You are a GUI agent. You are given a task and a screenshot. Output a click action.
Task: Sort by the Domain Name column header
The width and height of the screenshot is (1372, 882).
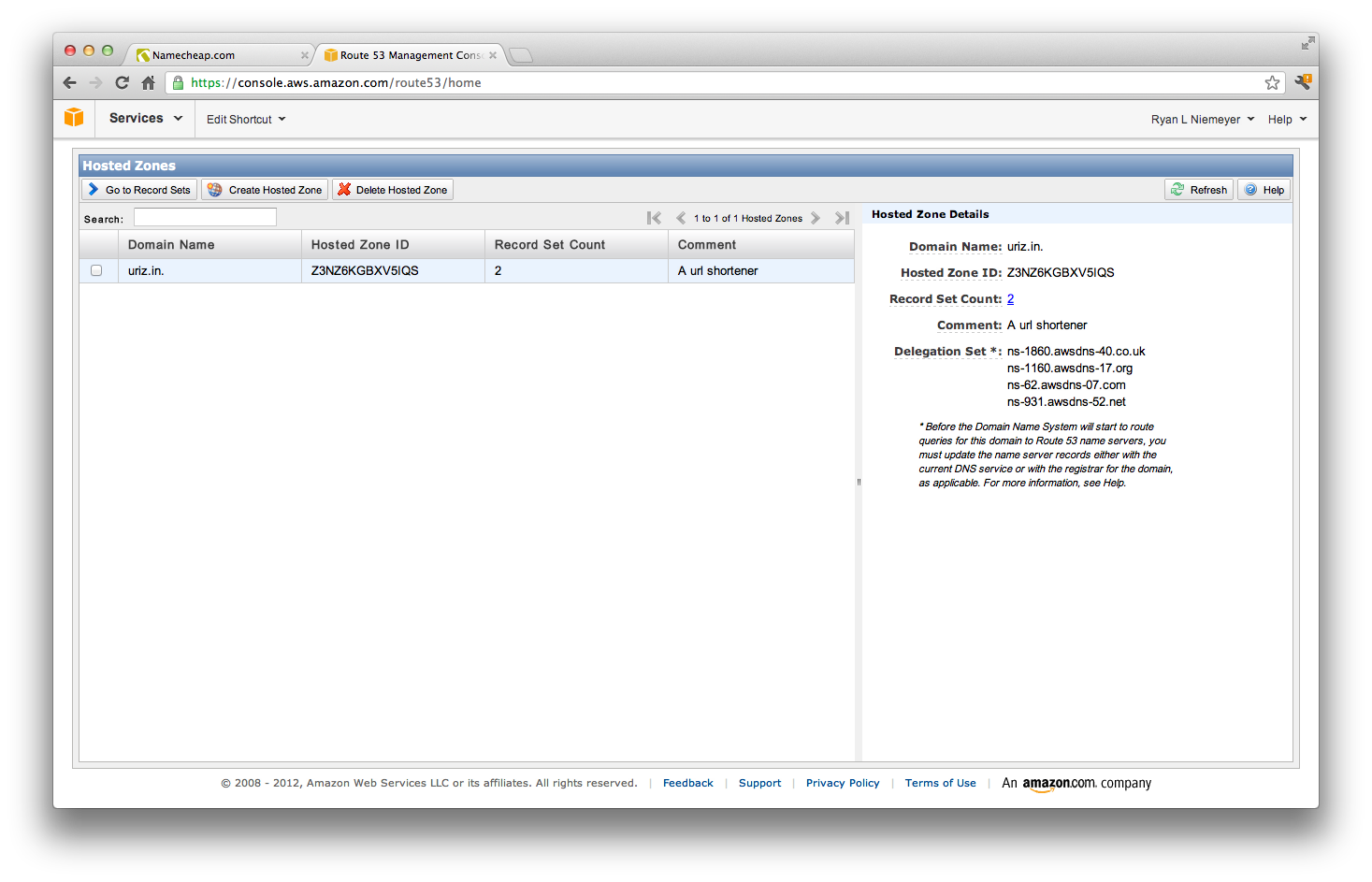tap(171, 245)
